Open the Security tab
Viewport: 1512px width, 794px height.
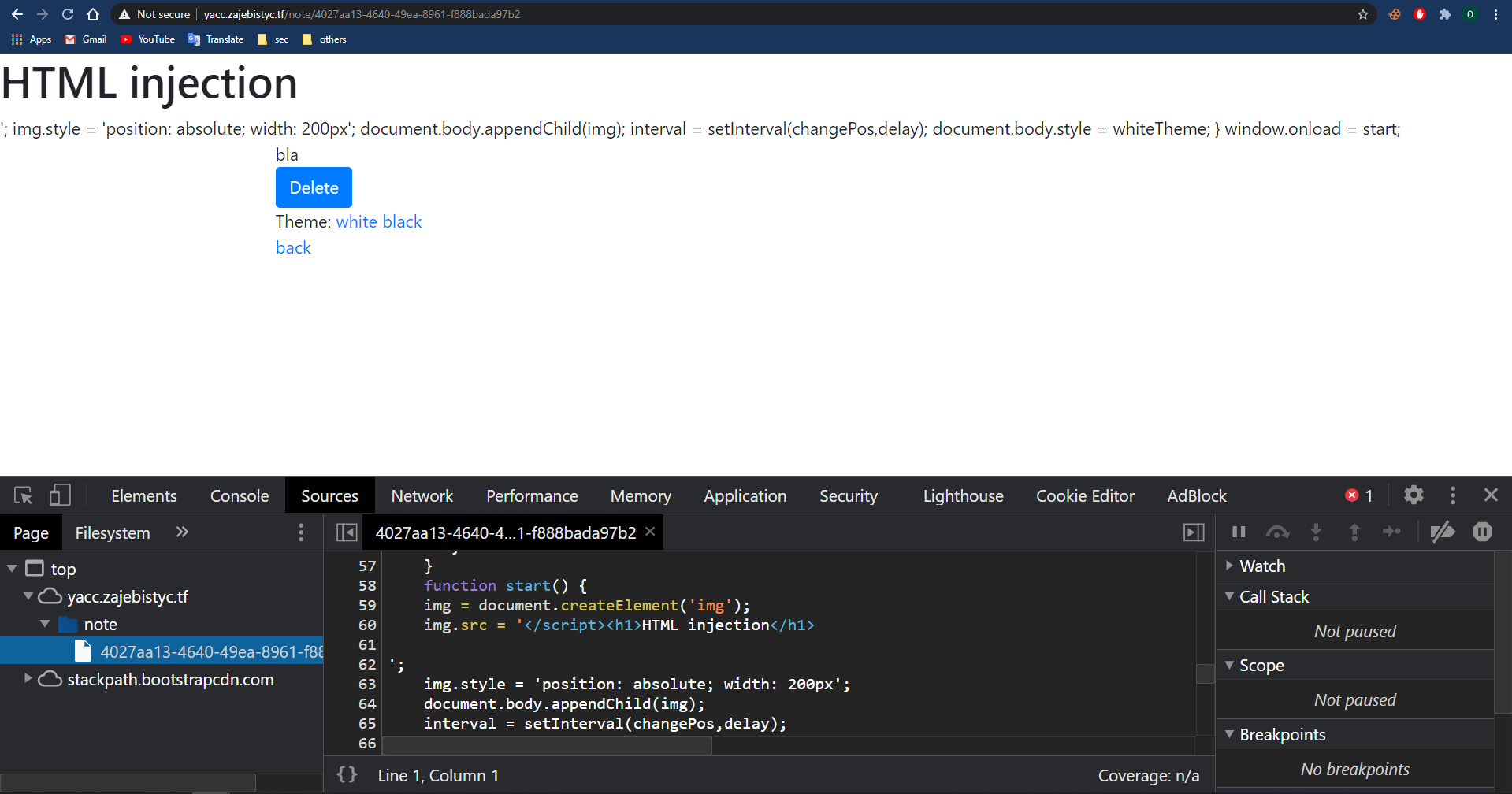click(x=849, y=496)
